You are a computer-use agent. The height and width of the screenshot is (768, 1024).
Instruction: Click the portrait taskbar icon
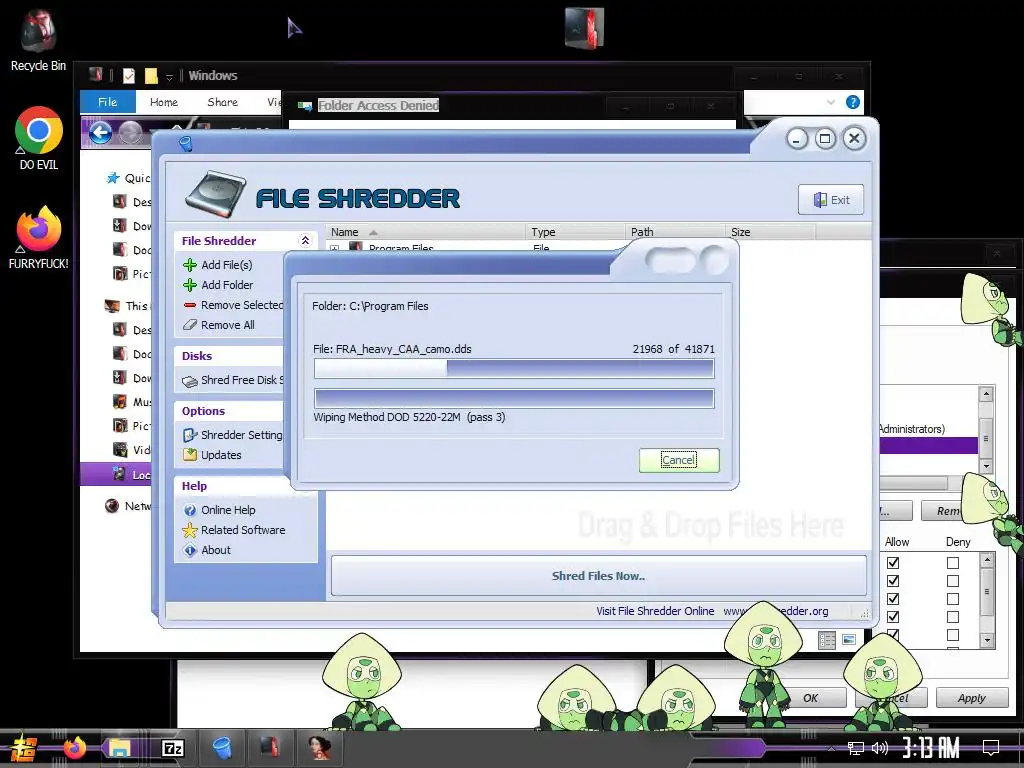(319, 748)
